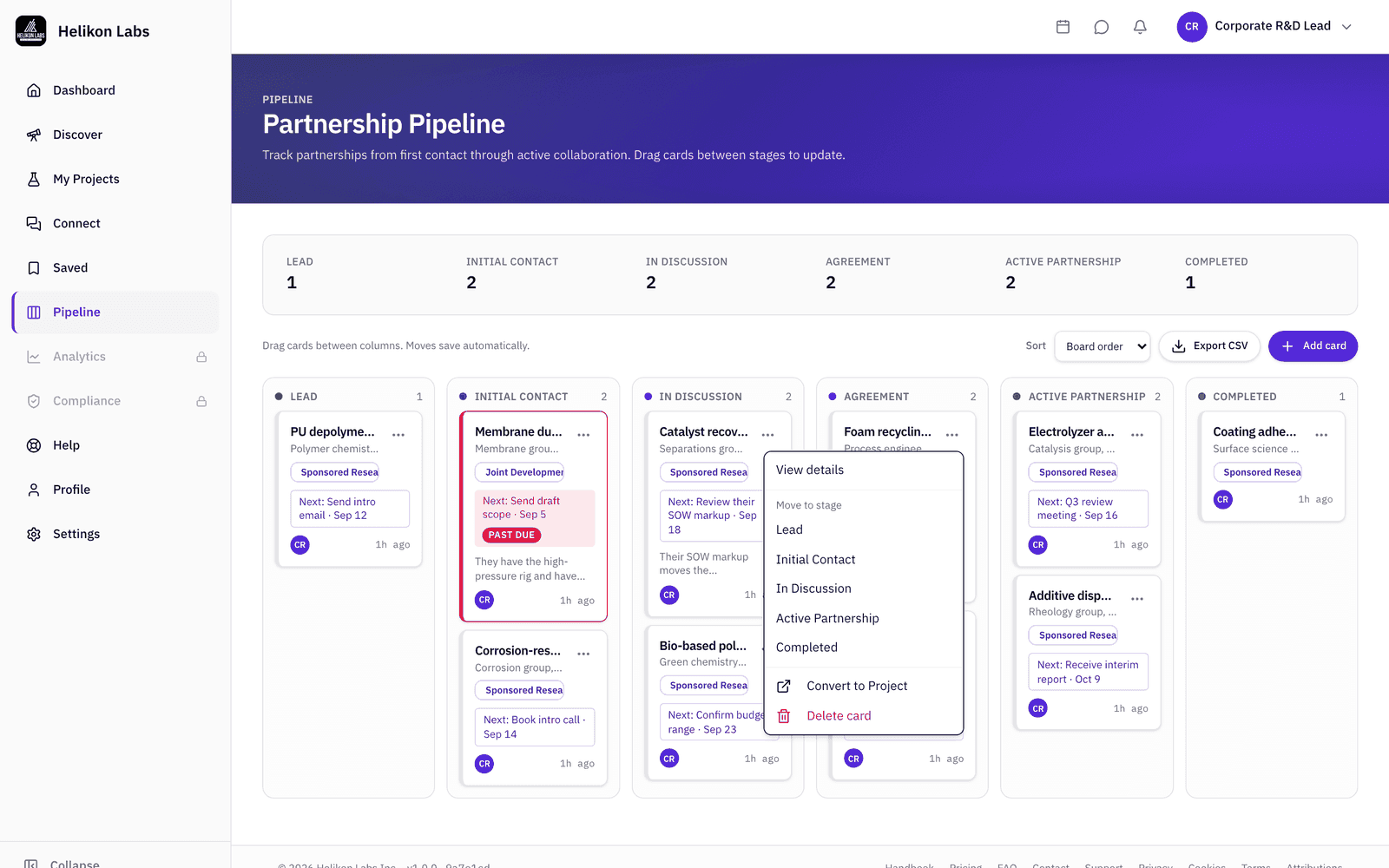
Task: Select Convert to Project in the menu
Action: click(x=864, y=686)
